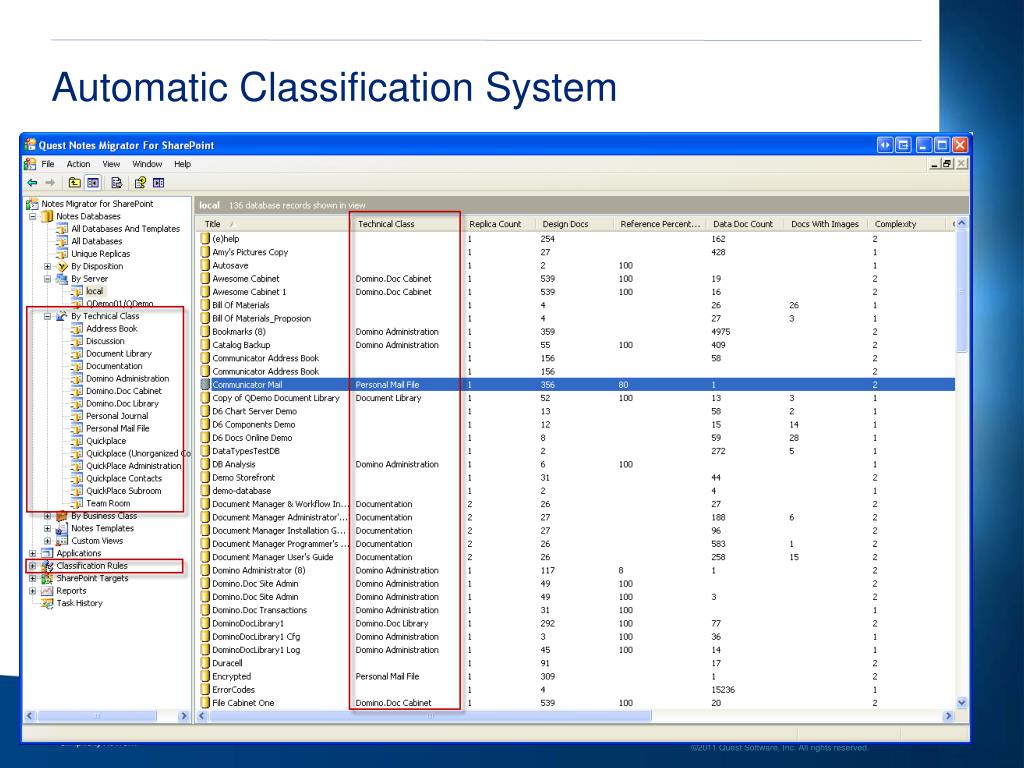This screenshot has height=768, width=1024.
Task: Click the Notes Databases node icon
Action: (47, 216)
